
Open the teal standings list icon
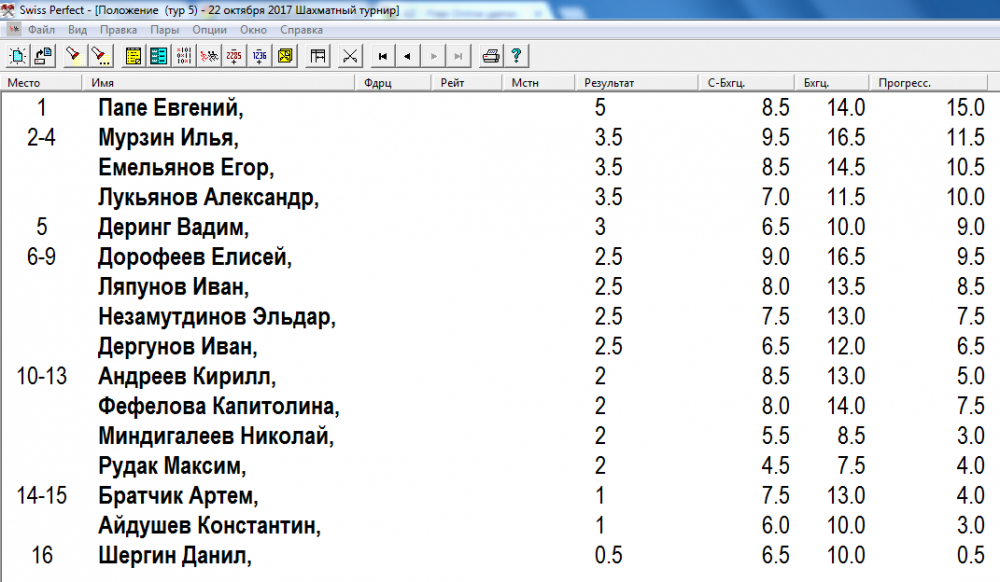click(x=158, y=56)
